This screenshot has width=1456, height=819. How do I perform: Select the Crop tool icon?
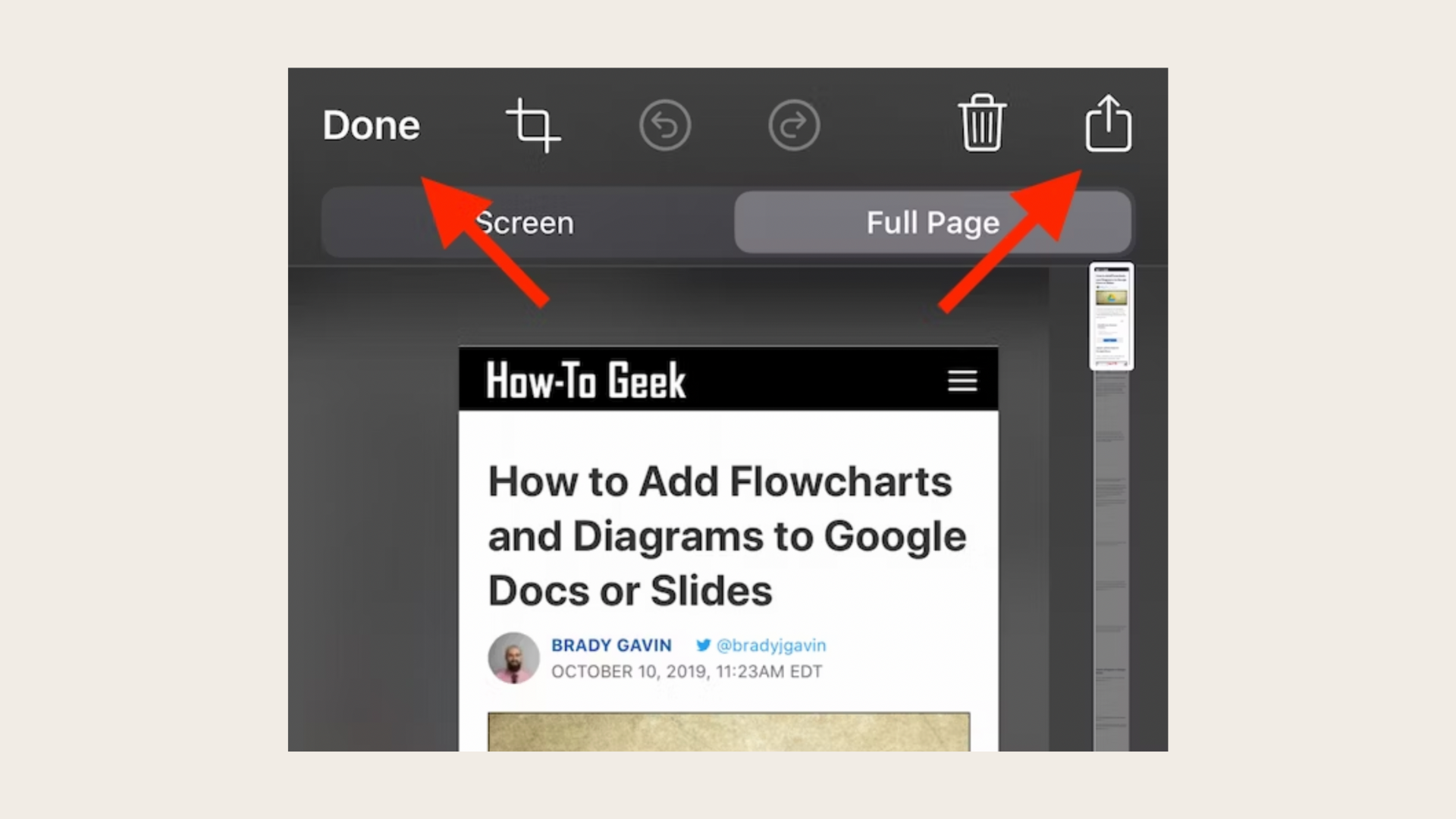coord(533,125)
